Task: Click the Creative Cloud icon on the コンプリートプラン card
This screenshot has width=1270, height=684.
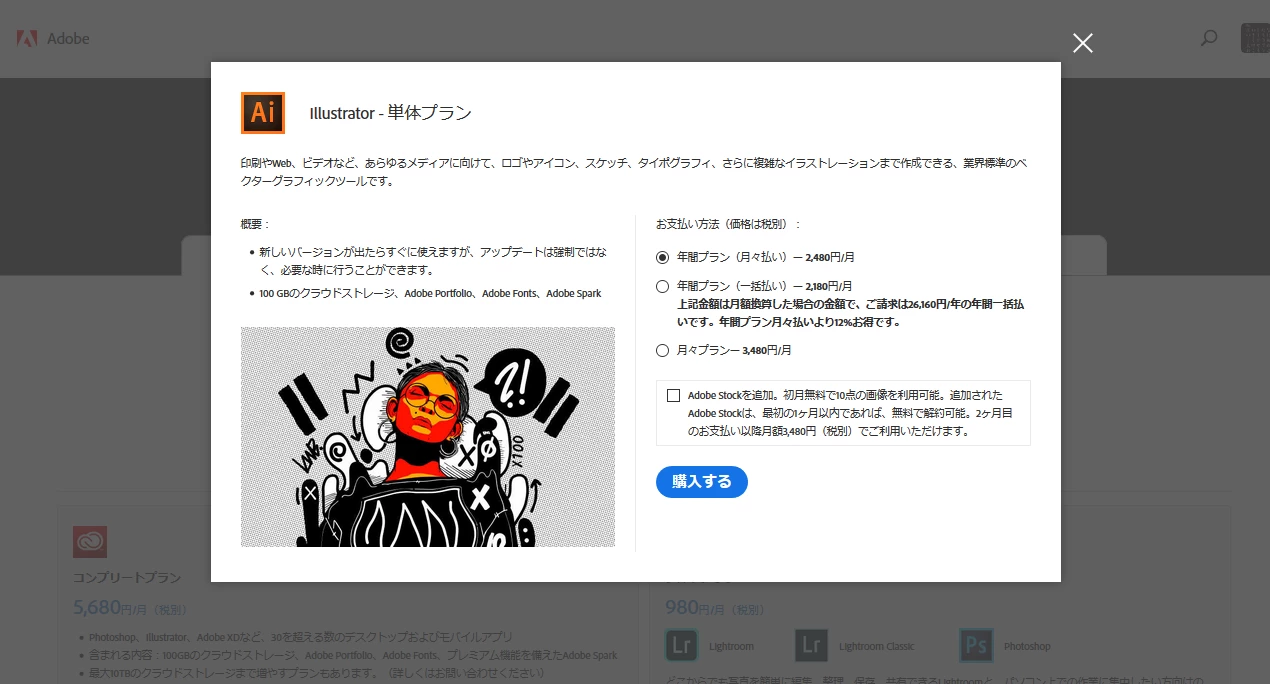Action: click(x=90, y=542)
